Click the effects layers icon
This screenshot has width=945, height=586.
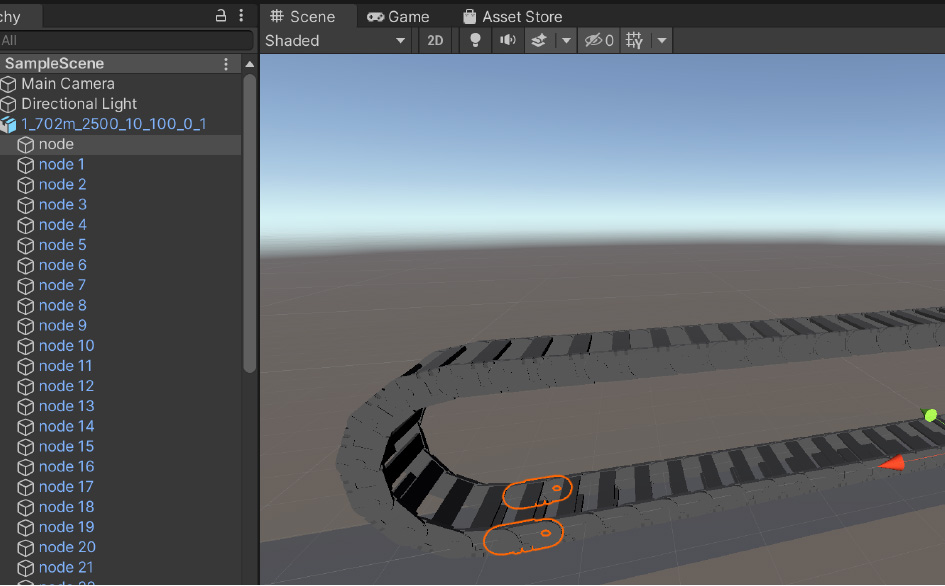pyautogui.click(x=539, y=40)
